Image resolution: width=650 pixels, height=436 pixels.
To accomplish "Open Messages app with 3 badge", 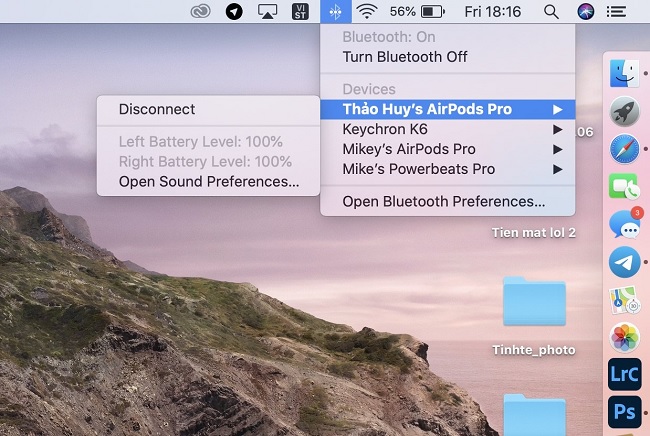I will coord(625,224).
